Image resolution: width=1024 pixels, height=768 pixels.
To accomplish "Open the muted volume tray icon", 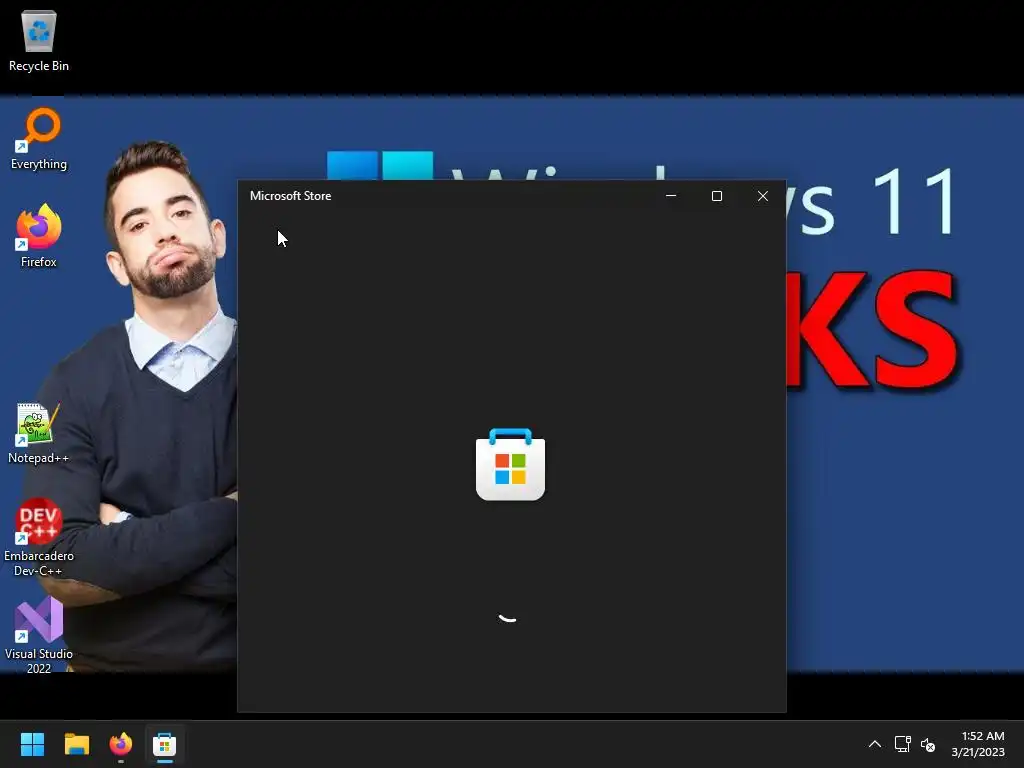I will (927, 744).
